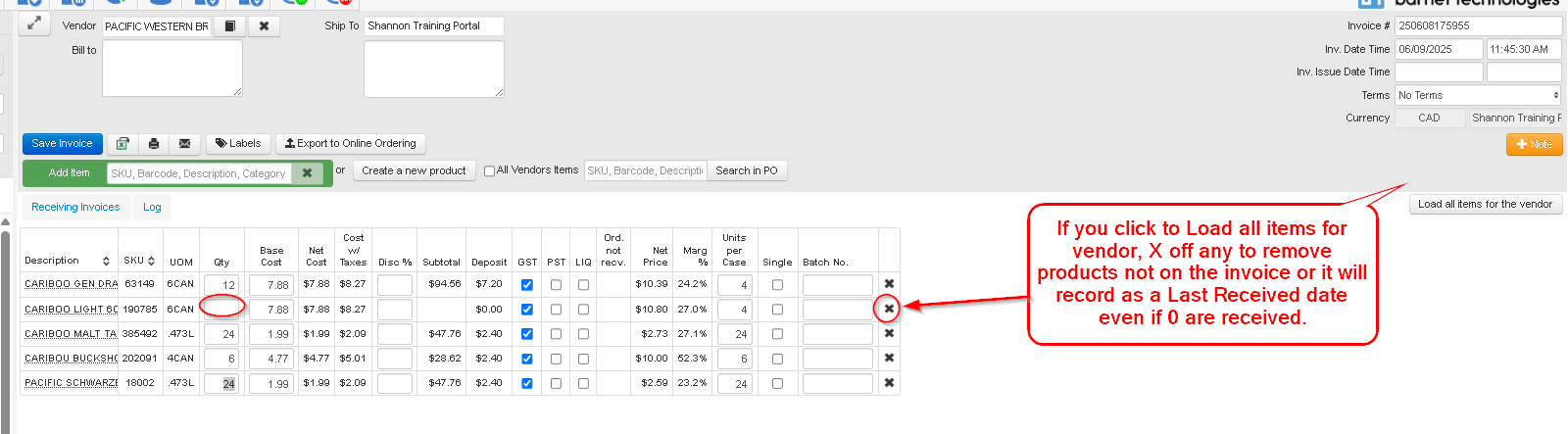This screenshot has height=434, width=1568.
Task: Remove the CARIBOO GEN DRA row
Action: click(x=889, y=284)
